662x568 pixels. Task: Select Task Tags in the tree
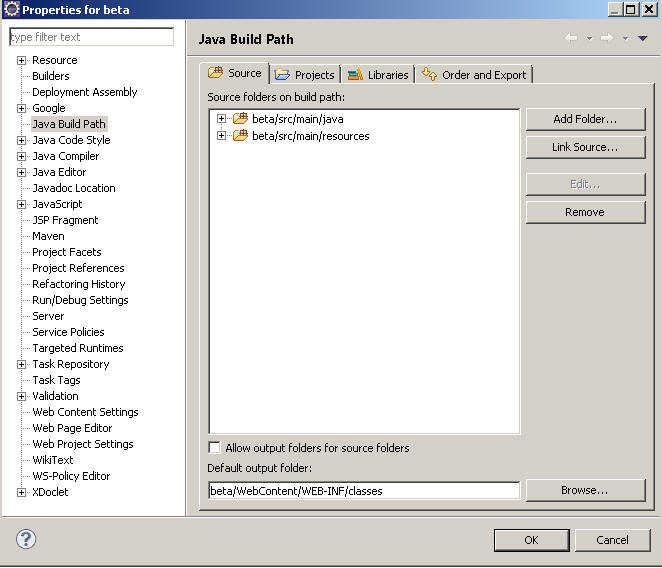56,380
